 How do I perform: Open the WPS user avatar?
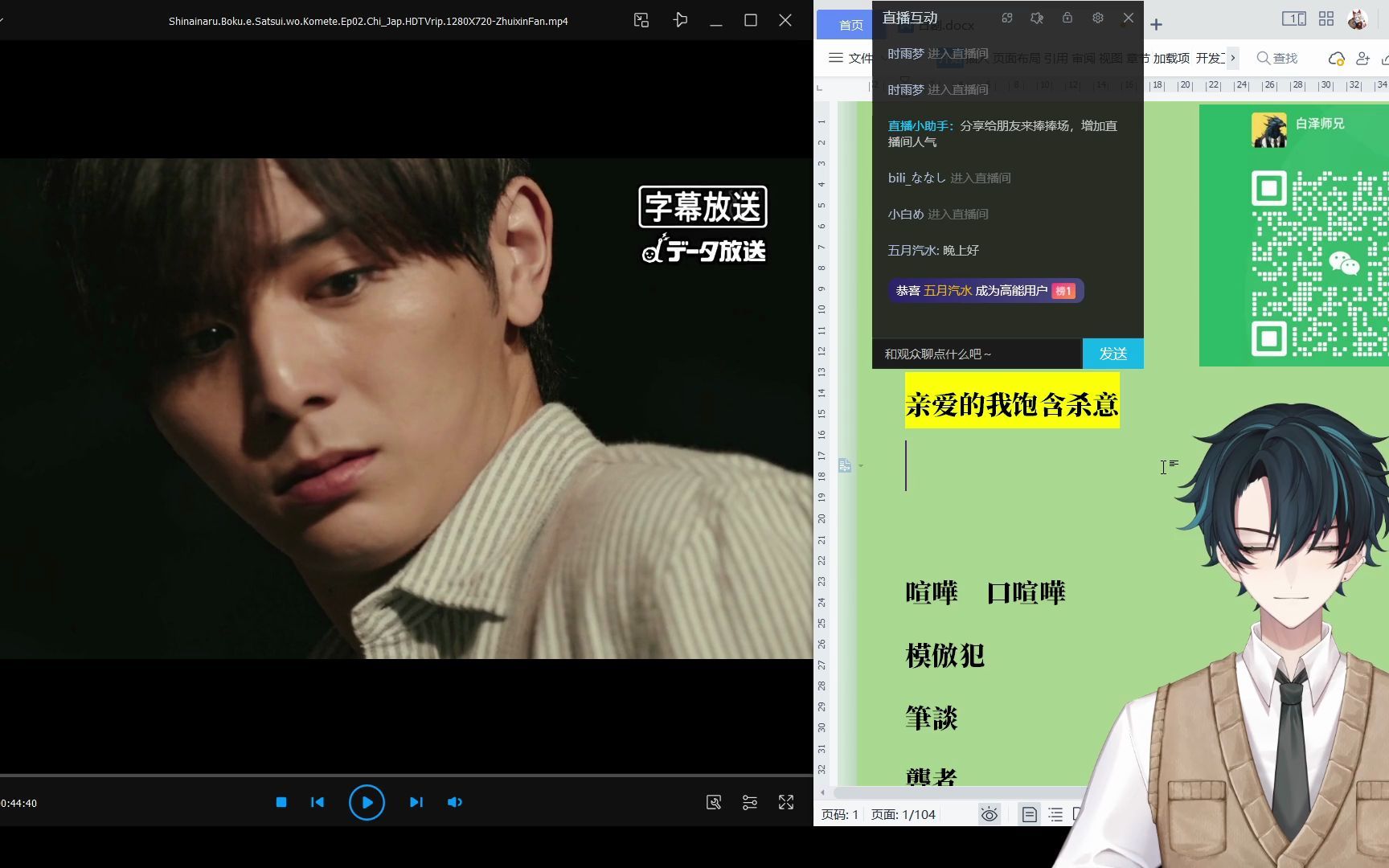[1358, 19]
